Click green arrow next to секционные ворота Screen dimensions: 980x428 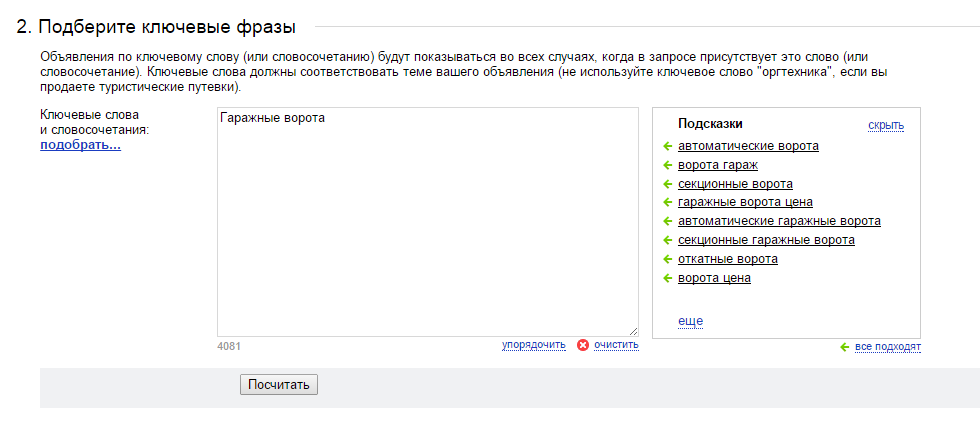point(668,184)
